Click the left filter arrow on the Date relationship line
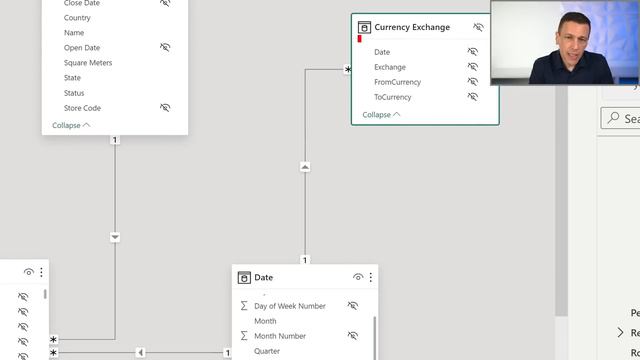The width and height of the screenshot is (640, 360). click(x=140, y=352)
